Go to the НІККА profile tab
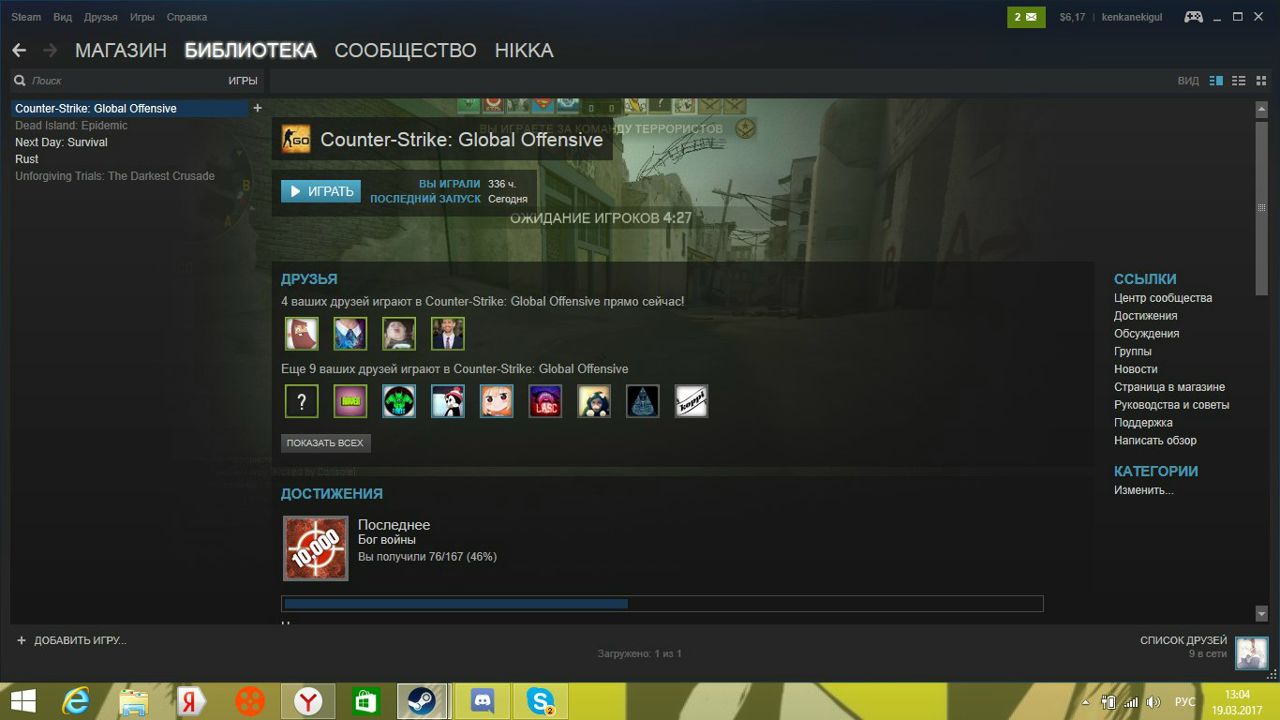Viewport: 1280px width, 720px height. point(524,50)
